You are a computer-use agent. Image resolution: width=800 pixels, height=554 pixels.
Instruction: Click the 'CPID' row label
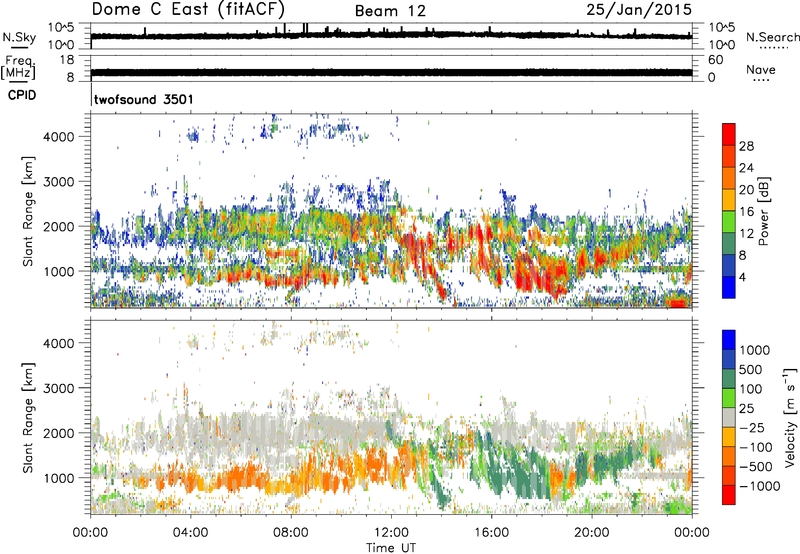22,95
